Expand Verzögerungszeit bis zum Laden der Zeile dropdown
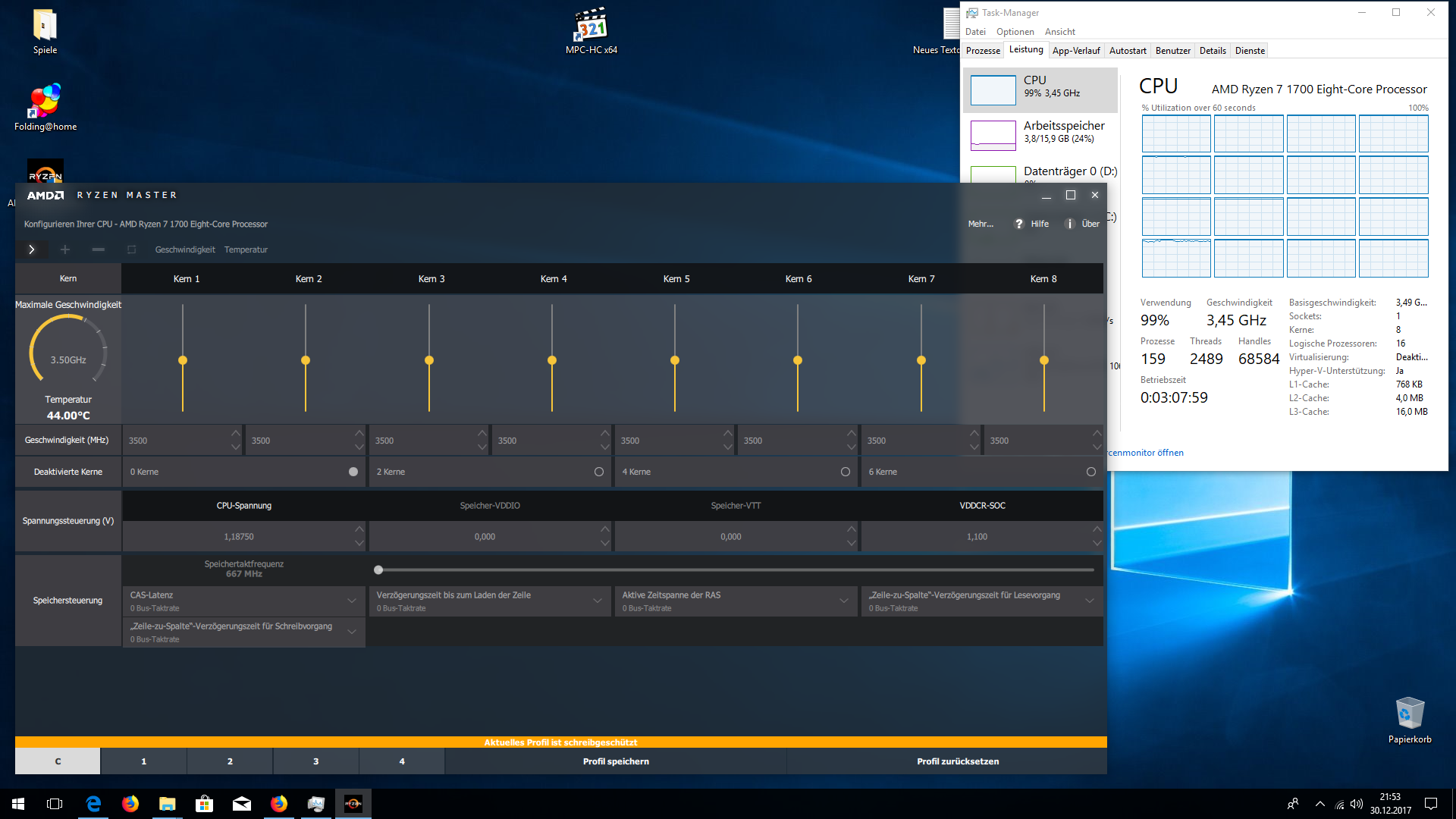The width and height of the screenshot is (1456, 819). (598, 601)
